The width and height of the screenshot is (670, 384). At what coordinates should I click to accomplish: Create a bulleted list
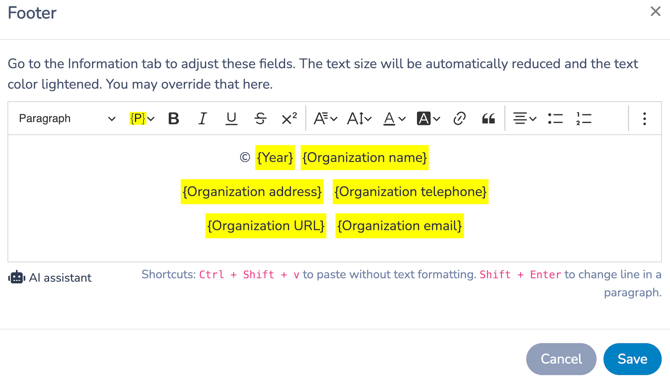pos(555,118)
